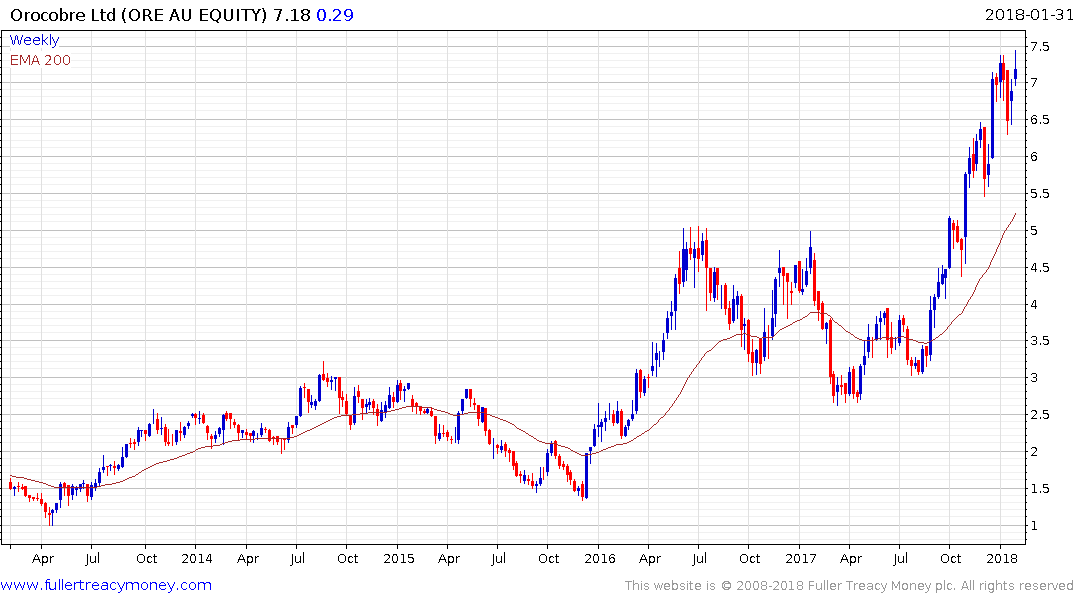Click the chart date 2018-01-31

(x=1029, y=14)
